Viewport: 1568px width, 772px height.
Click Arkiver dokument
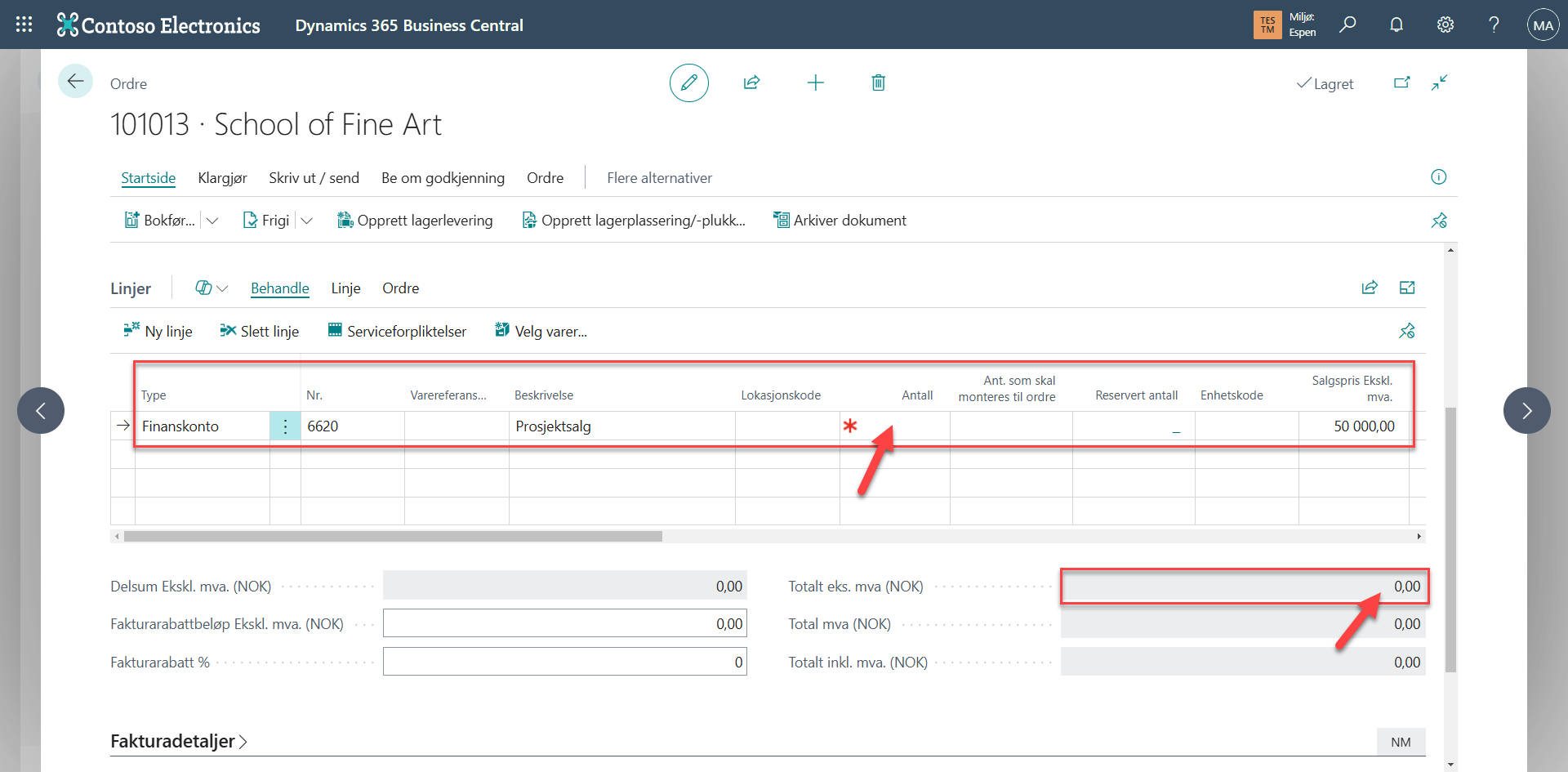click(840, 221)
